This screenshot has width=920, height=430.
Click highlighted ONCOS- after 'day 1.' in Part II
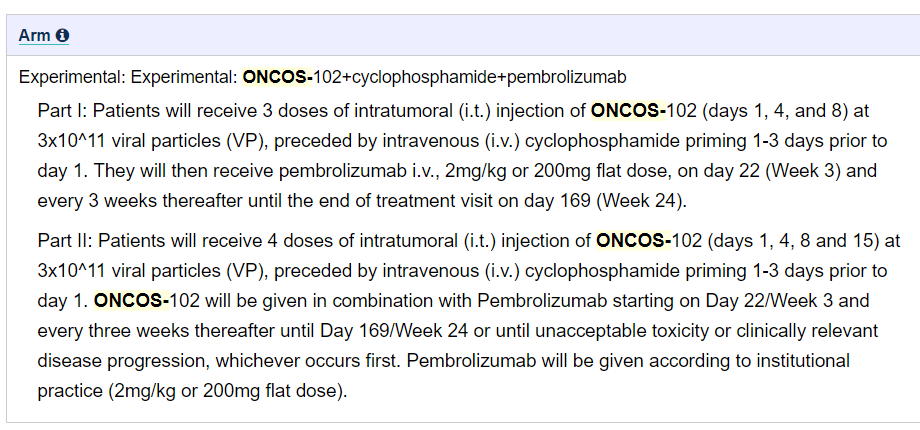point(131,301)
